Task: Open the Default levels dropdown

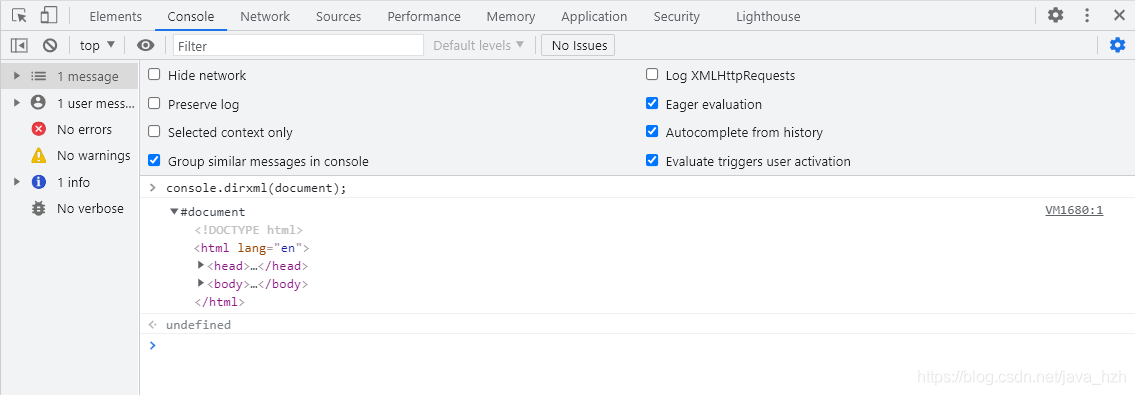Action: click(478, 46)
